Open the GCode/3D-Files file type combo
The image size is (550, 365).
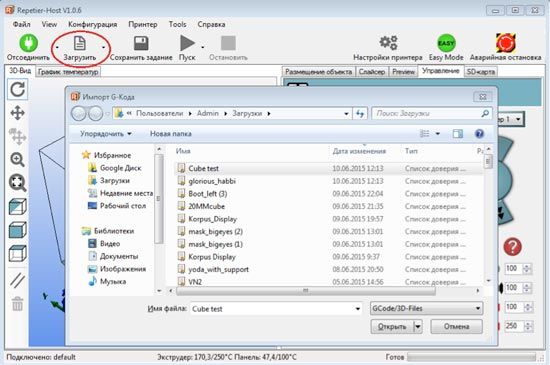426,309
